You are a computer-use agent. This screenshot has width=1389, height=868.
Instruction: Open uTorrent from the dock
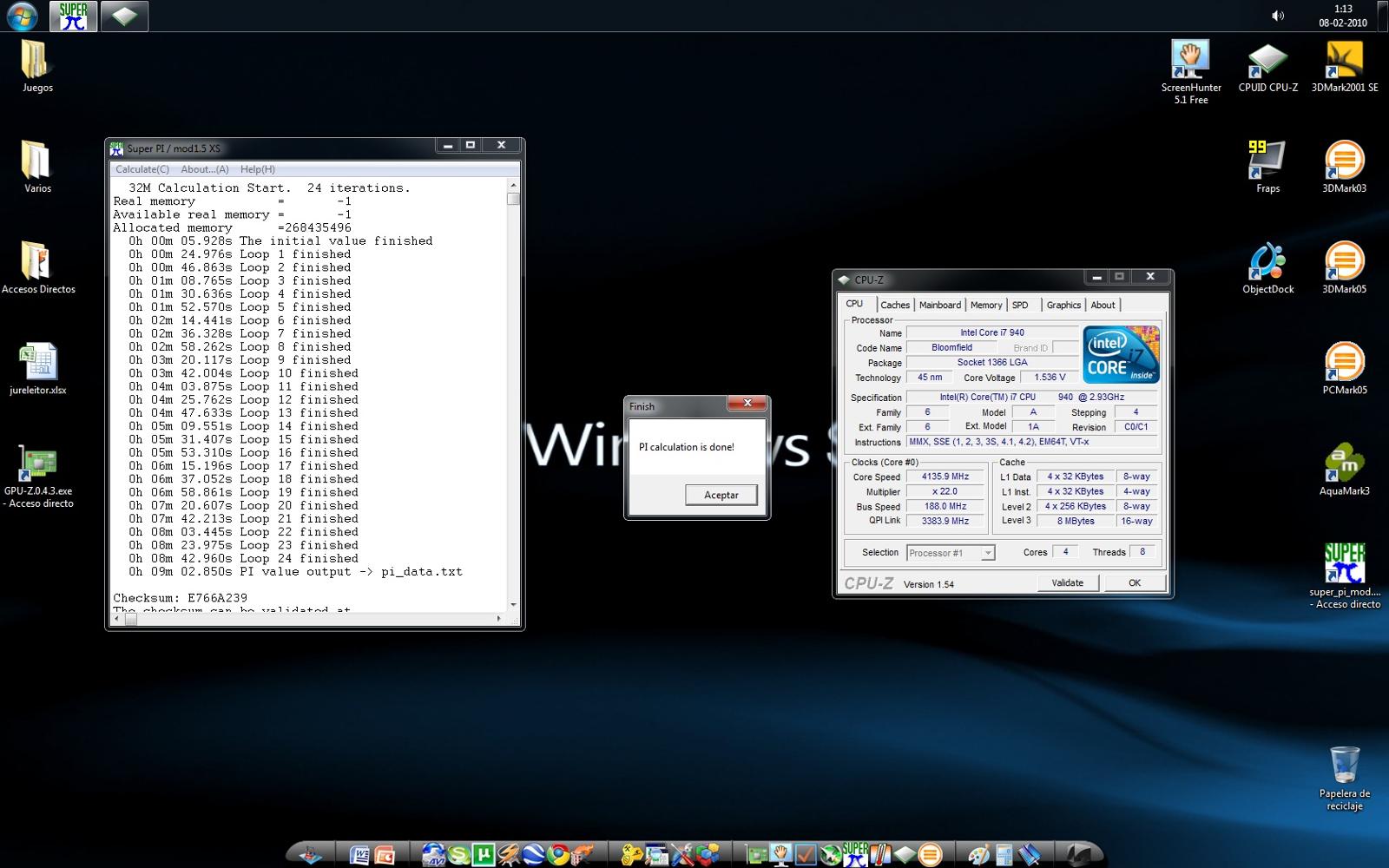click(x=484, y=855)
